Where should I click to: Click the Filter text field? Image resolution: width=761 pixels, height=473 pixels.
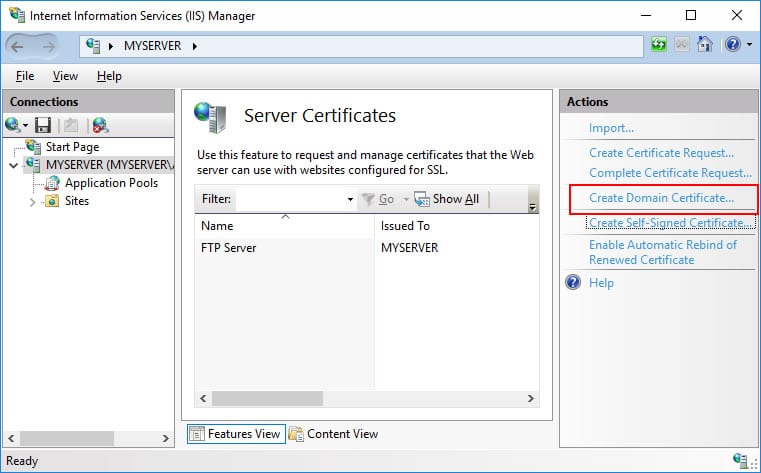pyautogui.click(x=291, y=199)
